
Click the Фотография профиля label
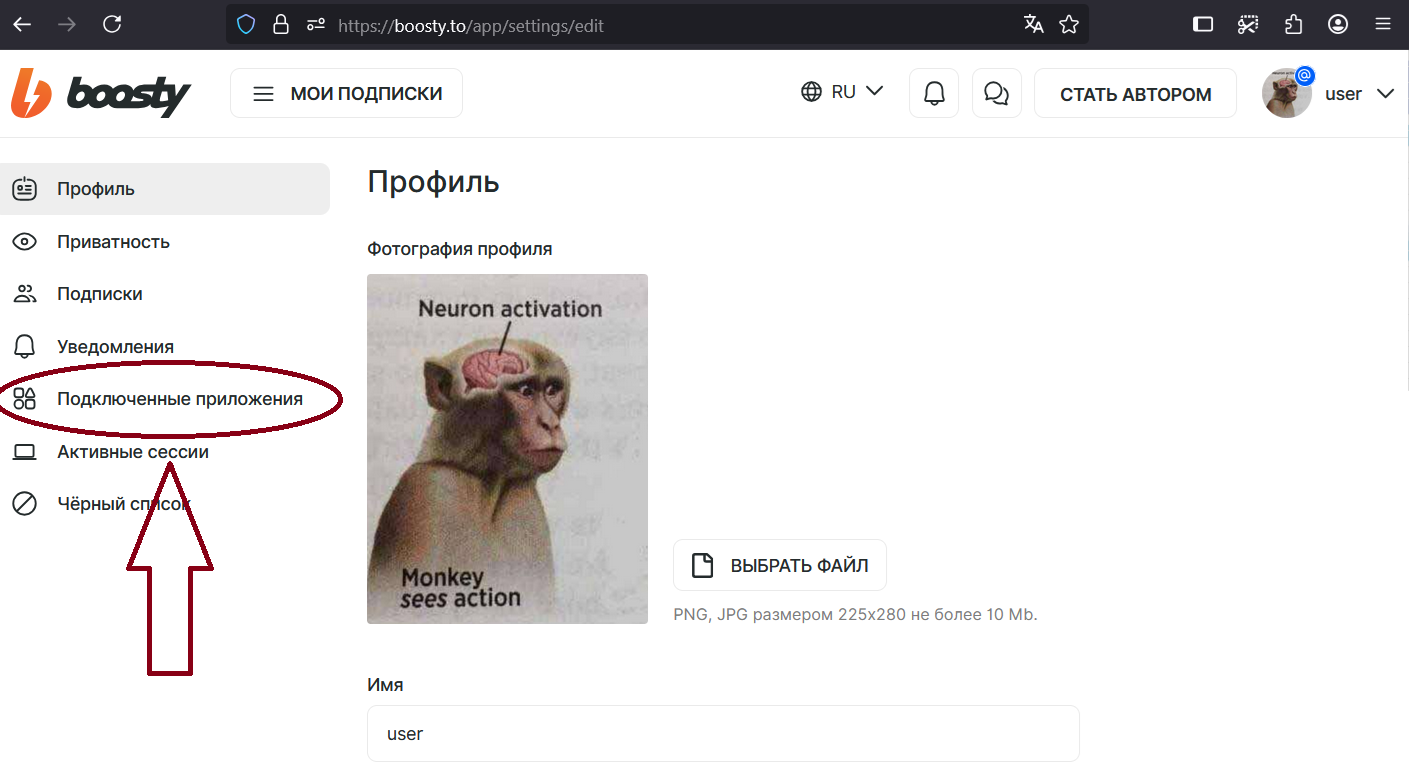tap(459, 249)
